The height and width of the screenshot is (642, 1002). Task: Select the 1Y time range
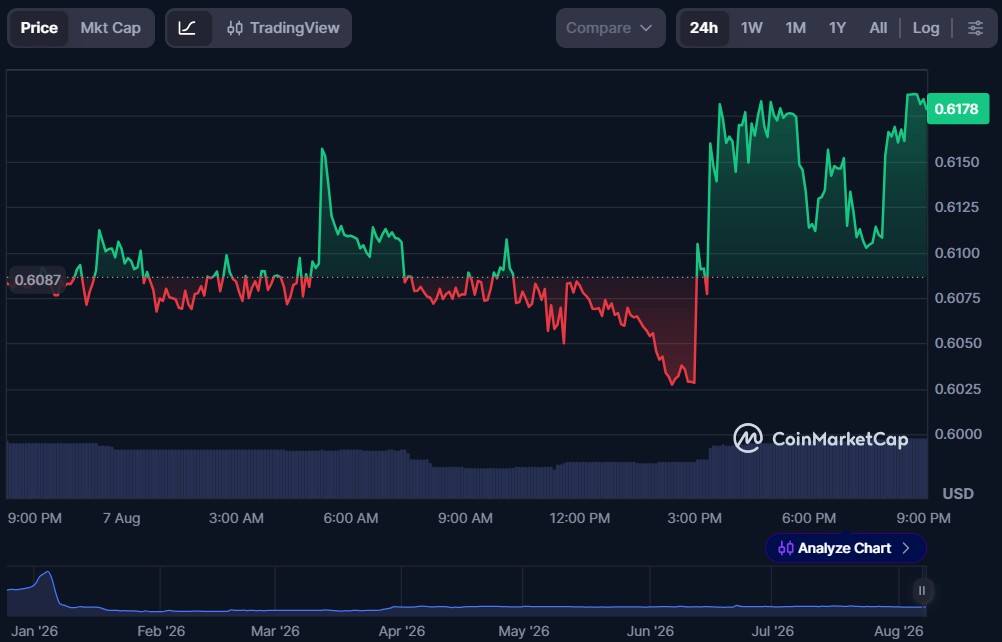tap(837, 28)
